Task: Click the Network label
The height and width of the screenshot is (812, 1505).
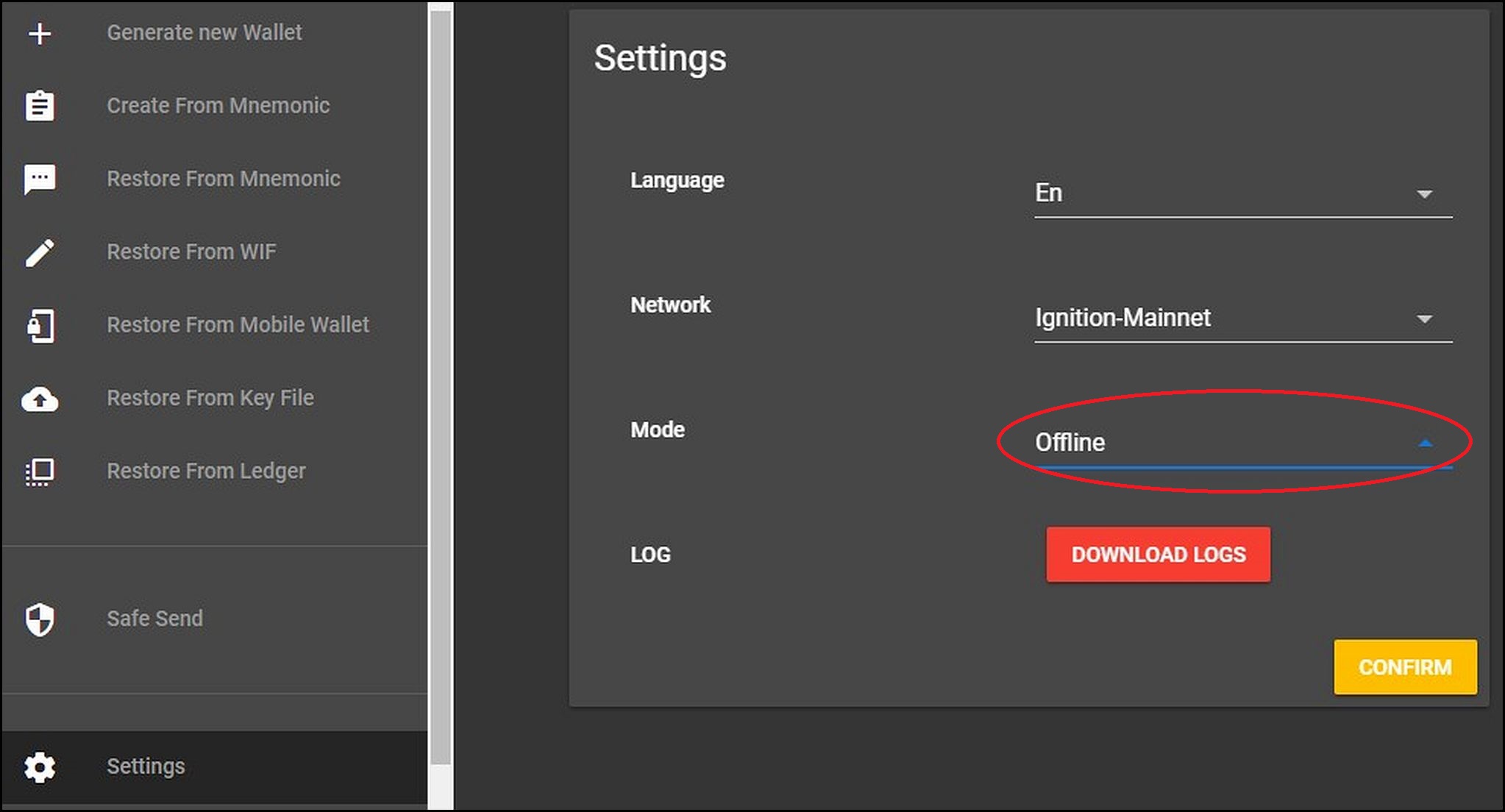Action: [670, 304]
